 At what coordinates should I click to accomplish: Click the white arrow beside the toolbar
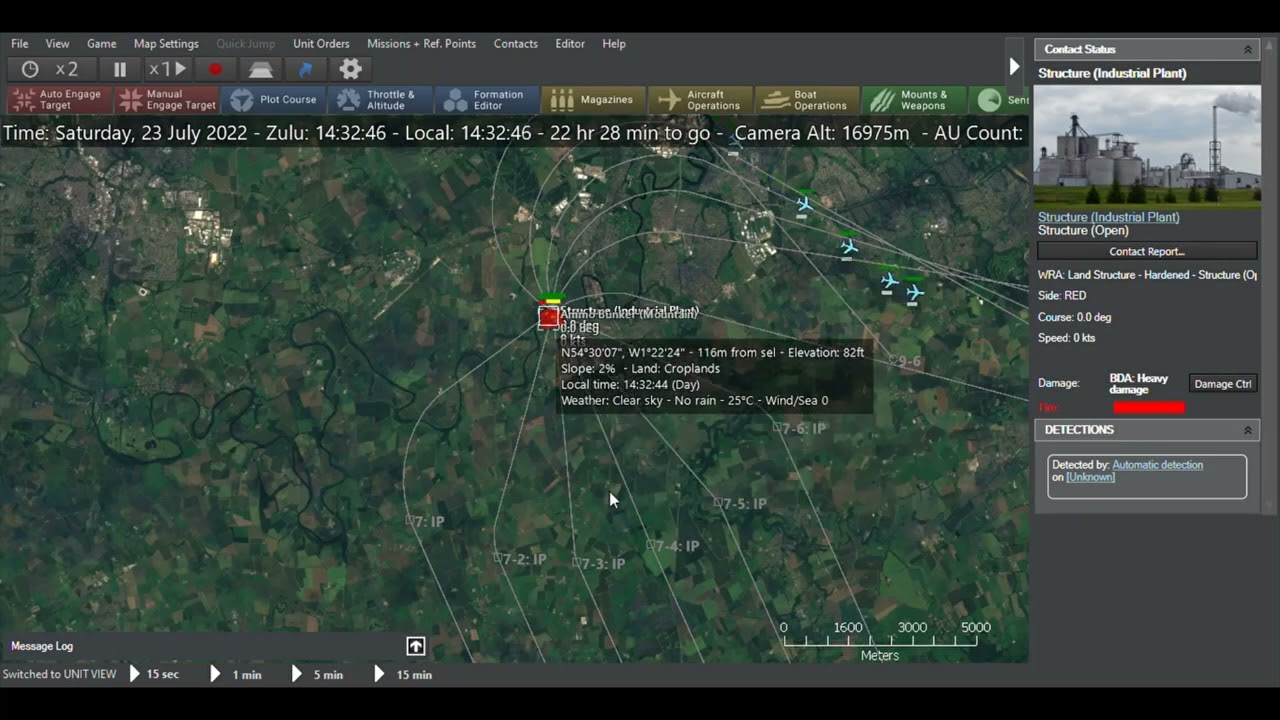point(1014,67)
